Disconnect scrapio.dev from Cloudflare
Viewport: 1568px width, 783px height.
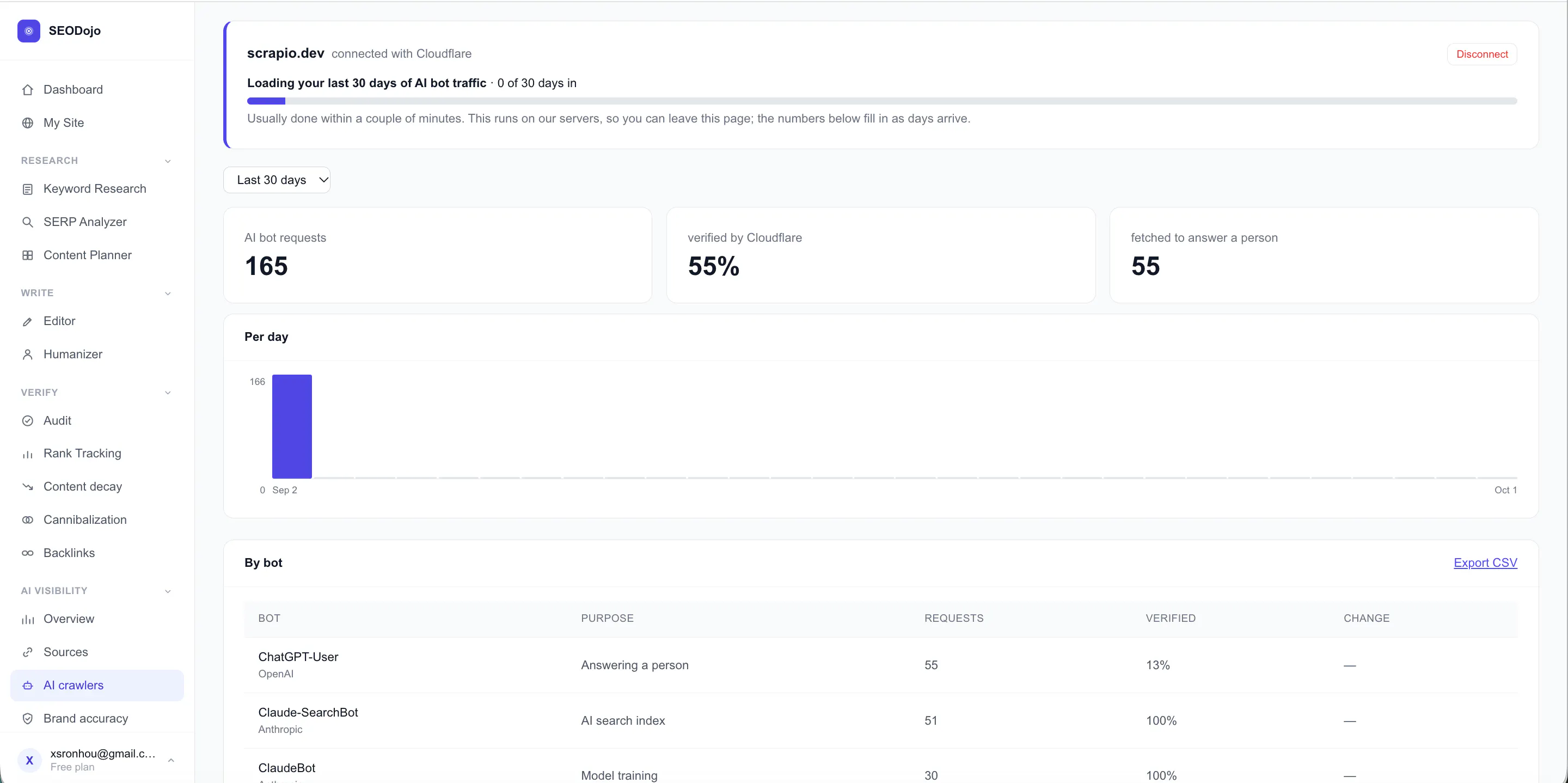1481,54
